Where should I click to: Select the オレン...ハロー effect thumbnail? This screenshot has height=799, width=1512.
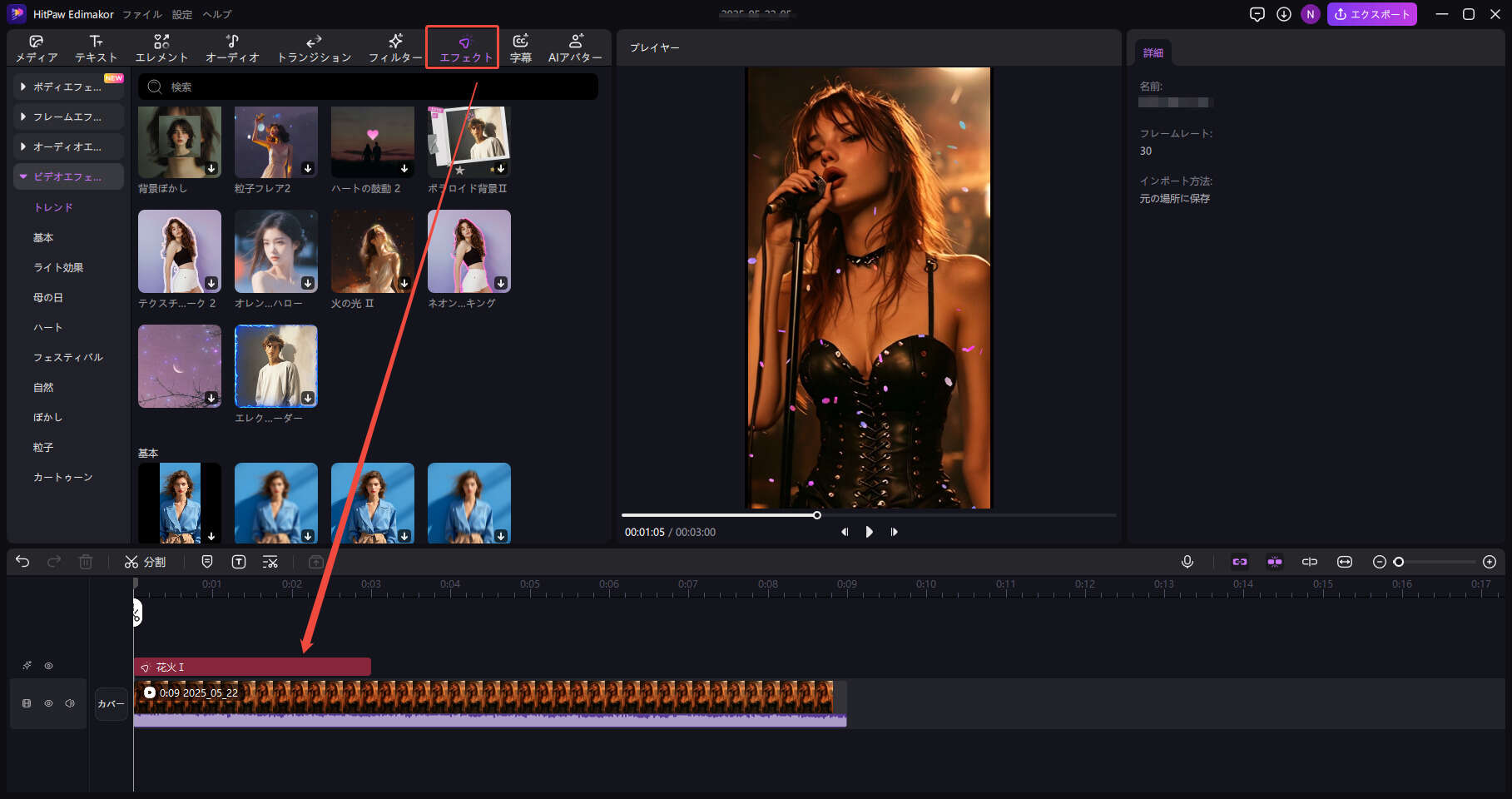(276, 251)
